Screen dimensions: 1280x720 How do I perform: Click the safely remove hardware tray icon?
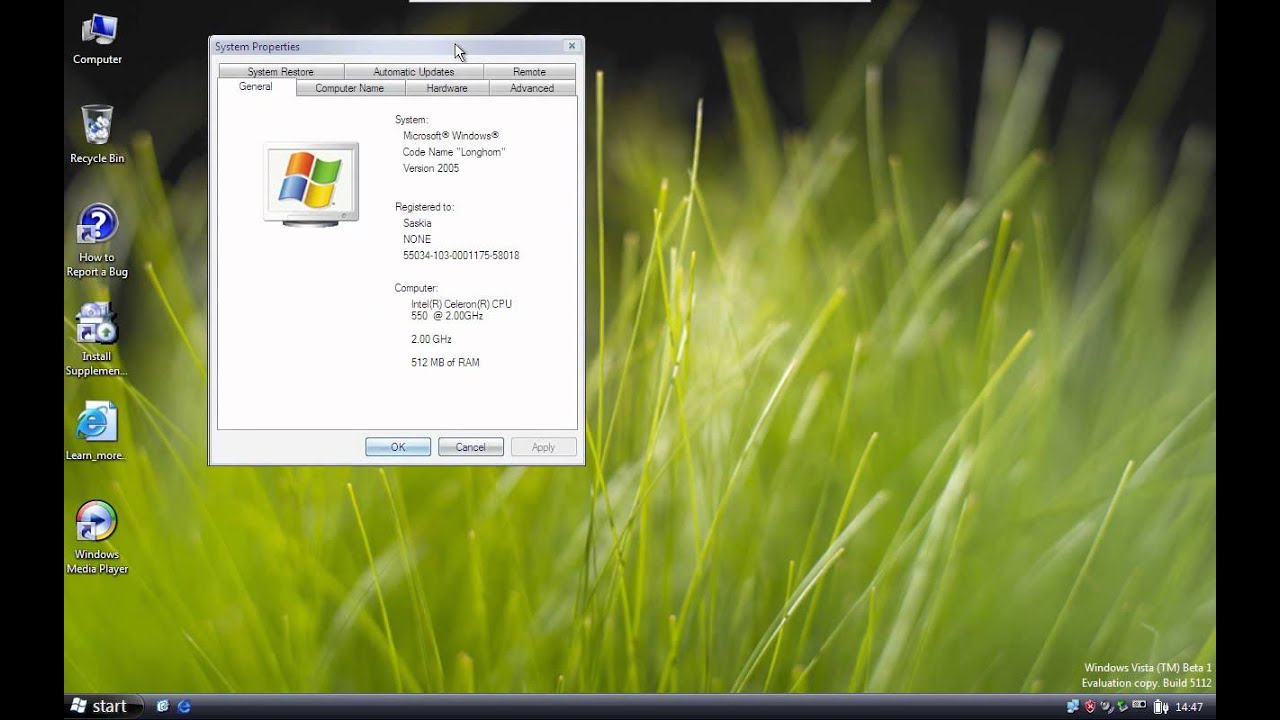[x=1107, y=706]
